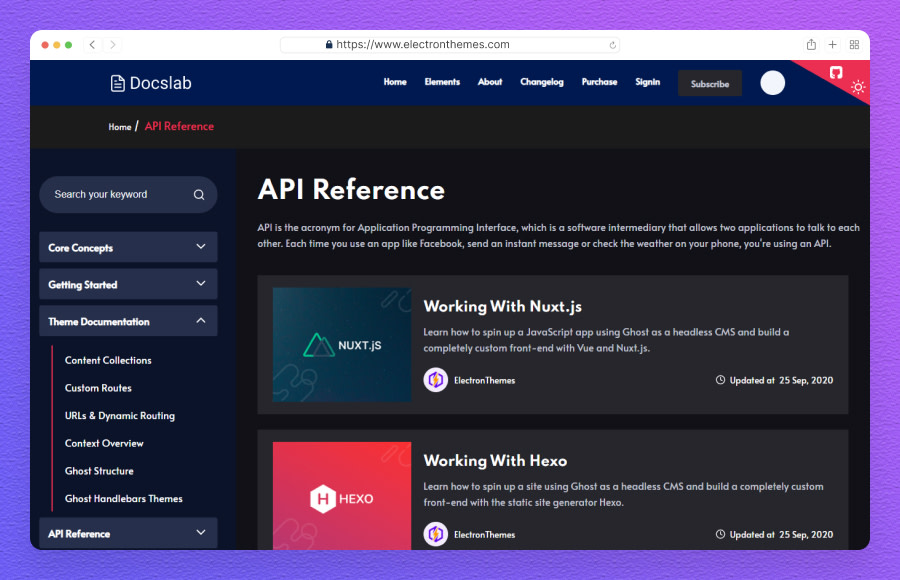900x580 pixels.
Task: Click the Subscribe button
Action: point(709,83)
